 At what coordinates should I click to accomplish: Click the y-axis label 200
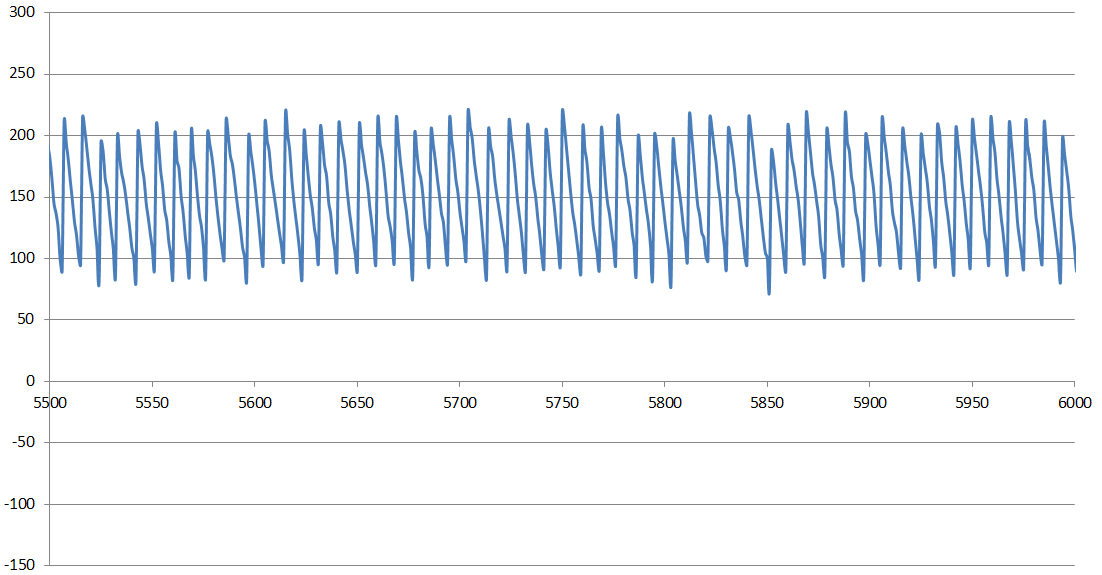[22, 135]
